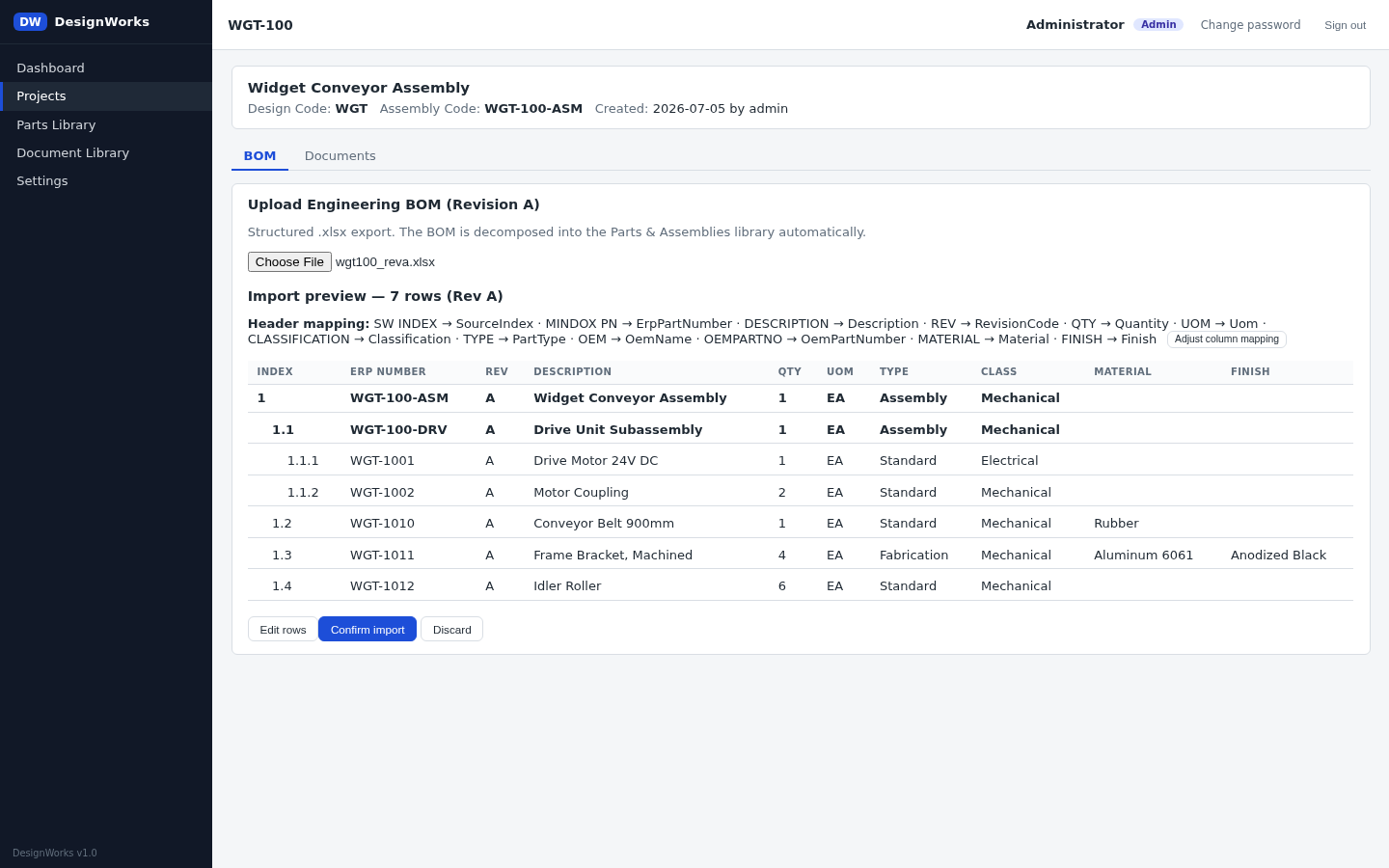Click the Sign out link
1389x868 pixels.
[x=1345, y=25]
